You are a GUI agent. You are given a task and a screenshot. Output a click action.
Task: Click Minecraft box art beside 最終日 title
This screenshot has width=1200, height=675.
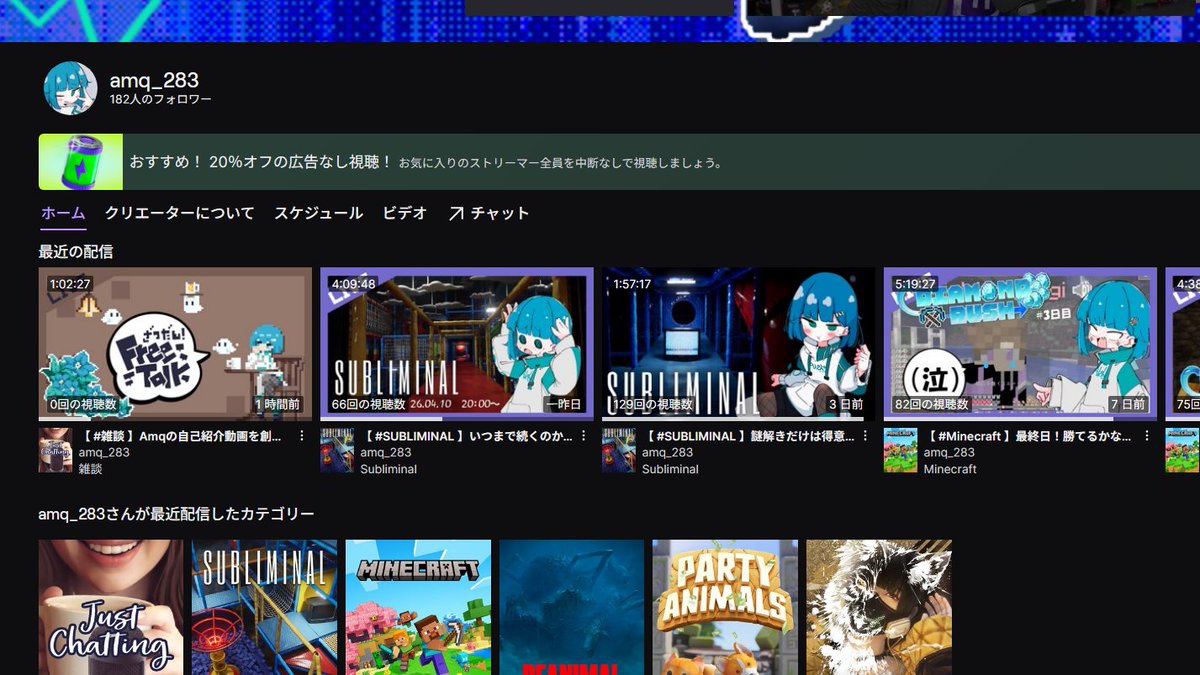click(901, 450)
